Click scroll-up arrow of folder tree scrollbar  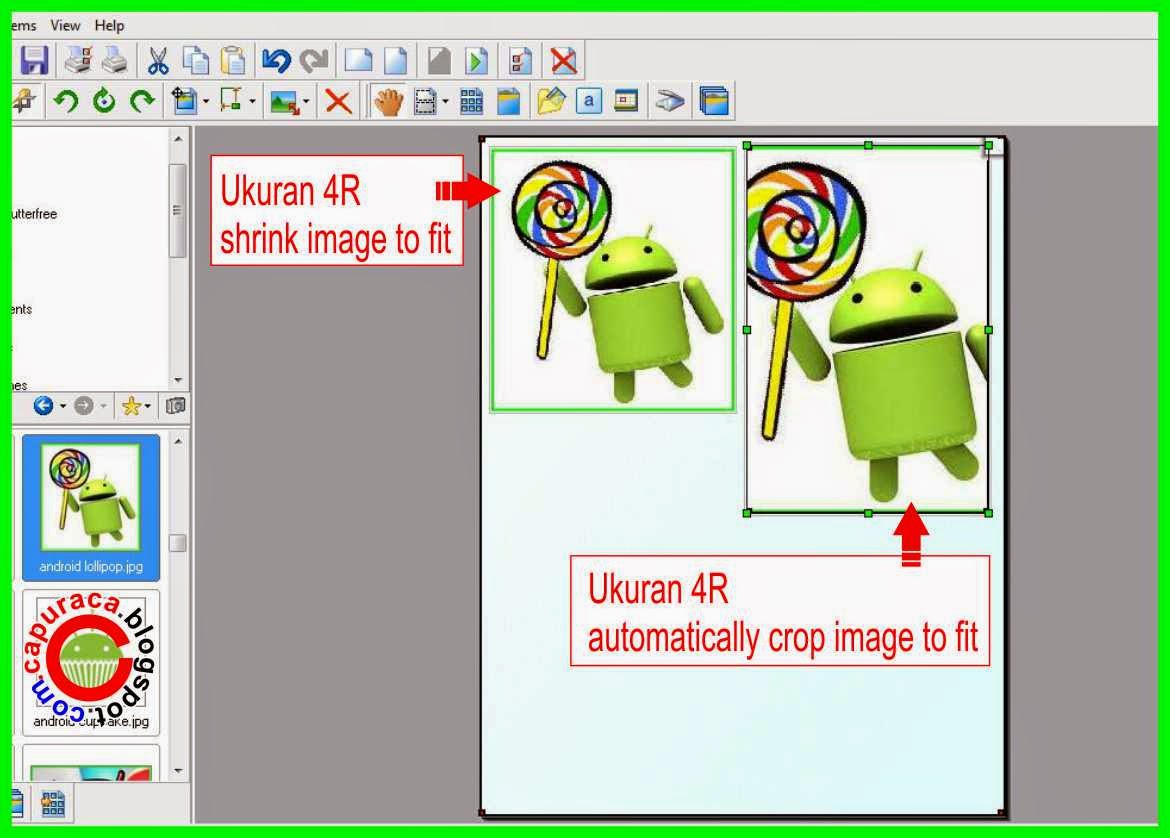[x=178, y=139]
